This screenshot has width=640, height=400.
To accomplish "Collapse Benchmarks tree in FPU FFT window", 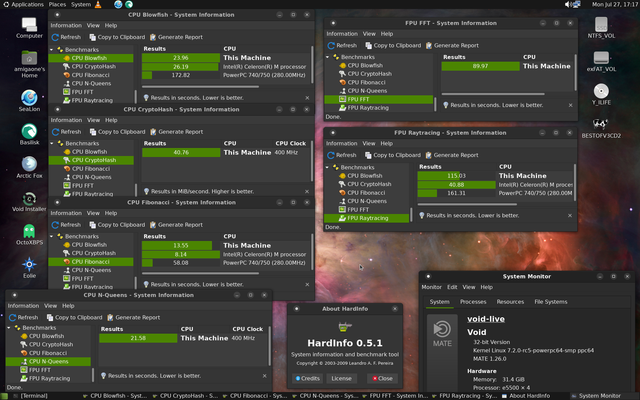I will [x=327, y=57].
